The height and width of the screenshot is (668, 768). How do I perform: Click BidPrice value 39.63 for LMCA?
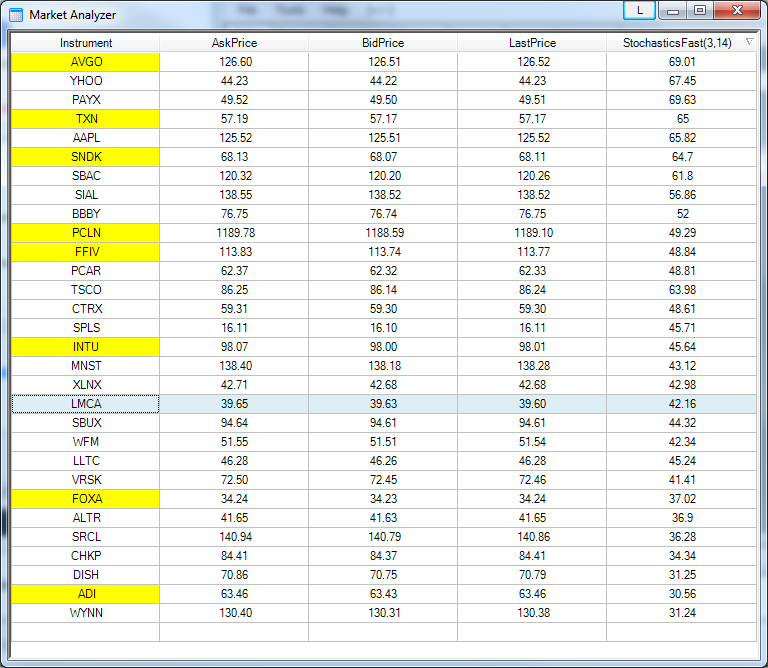coord(384,404)
